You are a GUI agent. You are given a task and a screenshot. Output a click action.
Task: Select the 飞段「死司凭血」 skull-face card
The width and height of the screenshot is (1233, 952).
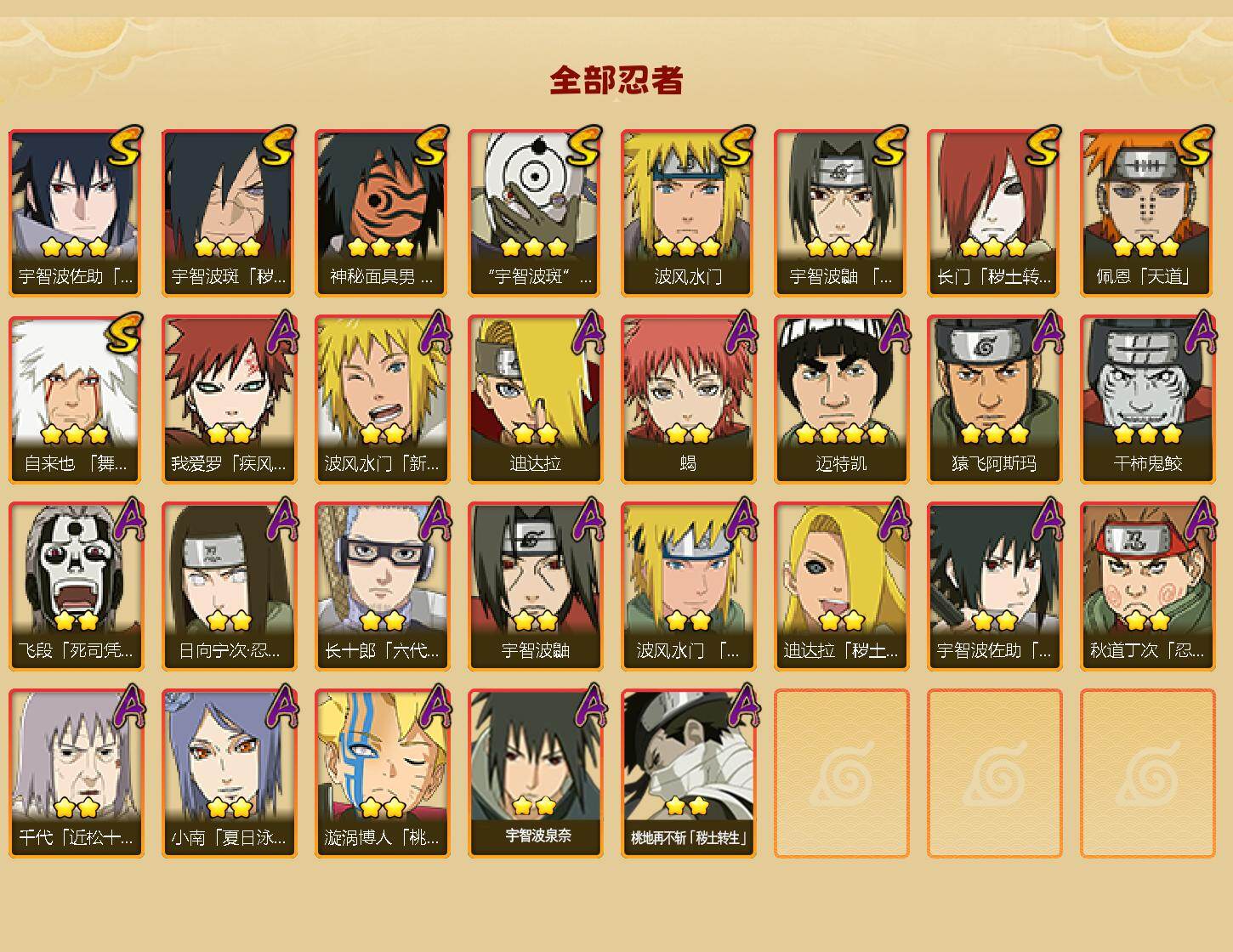tap(76, 586)
